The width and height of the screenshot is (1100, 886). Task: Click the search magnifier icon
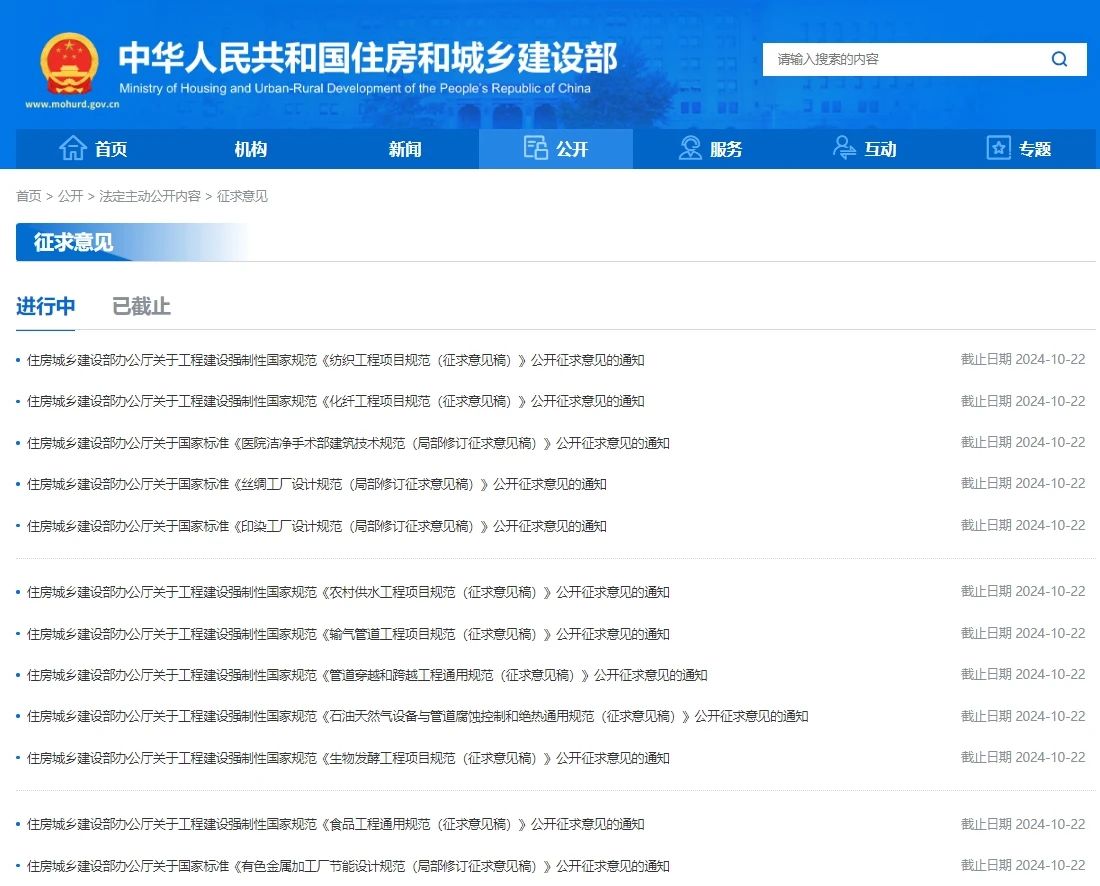1059,59
